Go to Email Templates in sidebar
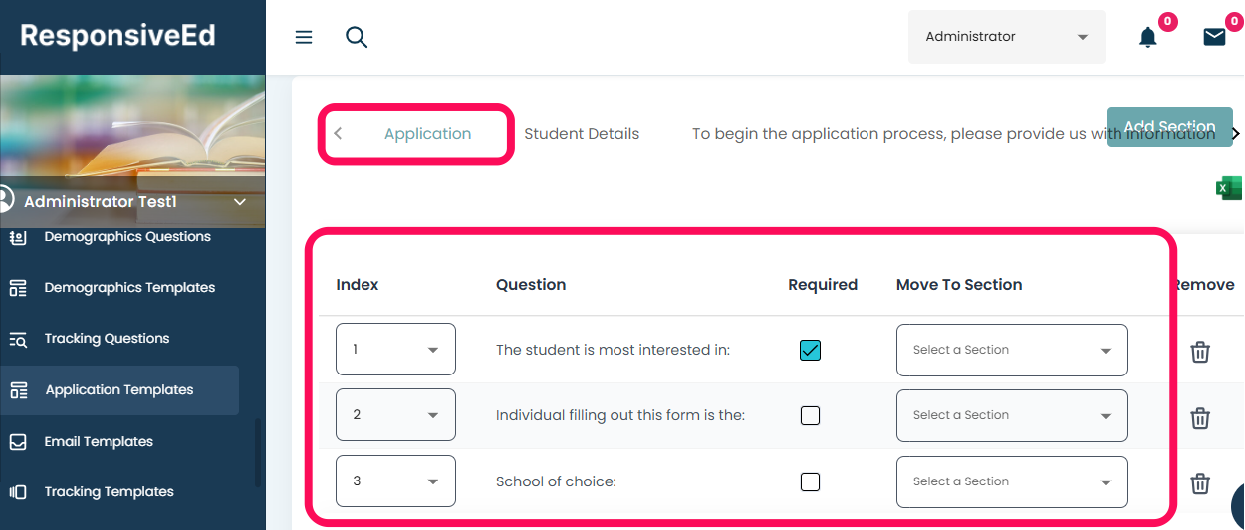This screenshot has height=530, width=1245. pos(98,441)
